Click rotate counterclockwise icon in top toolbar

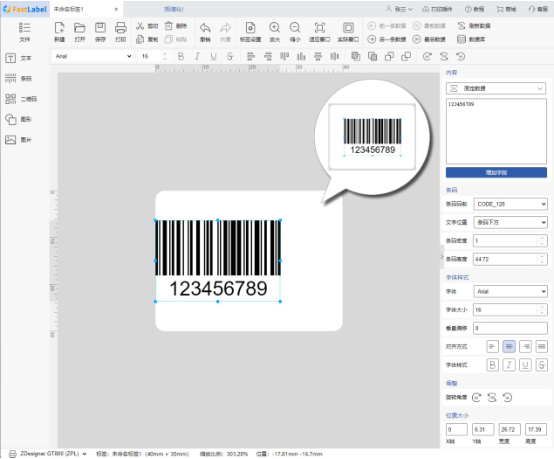[461, 56]
